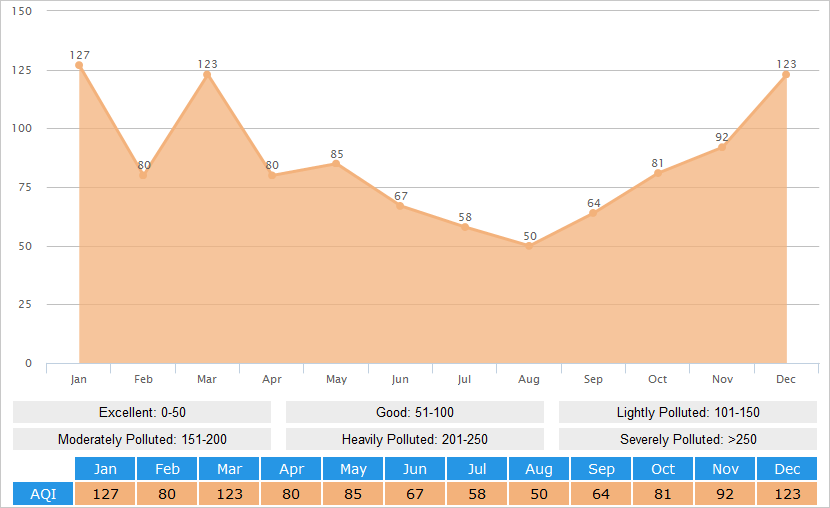
Task: Click the blue Oct table header cell
Action: [663, 469]
